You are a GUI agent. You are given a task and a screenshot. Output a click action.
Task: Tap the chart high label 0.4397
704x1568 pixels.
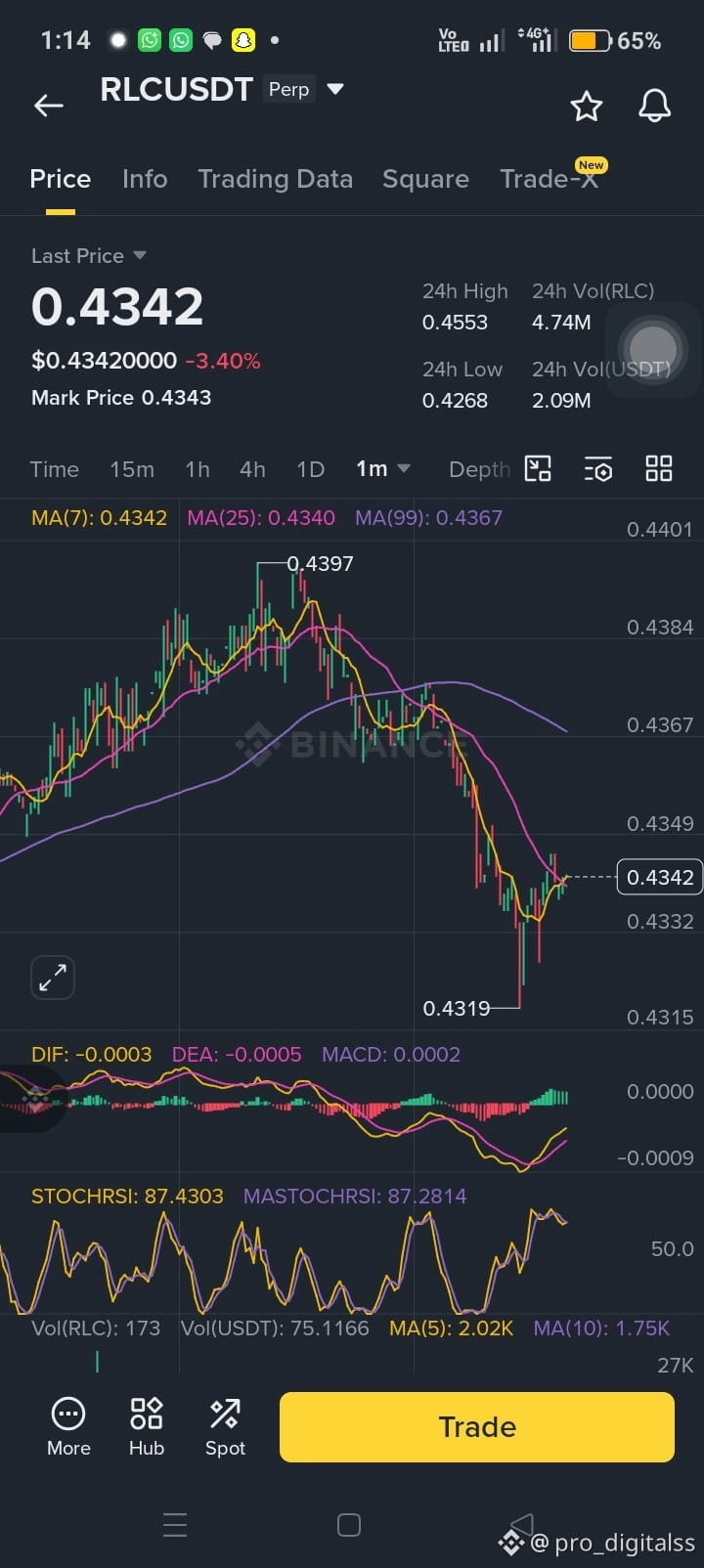(x=321, y=564)
